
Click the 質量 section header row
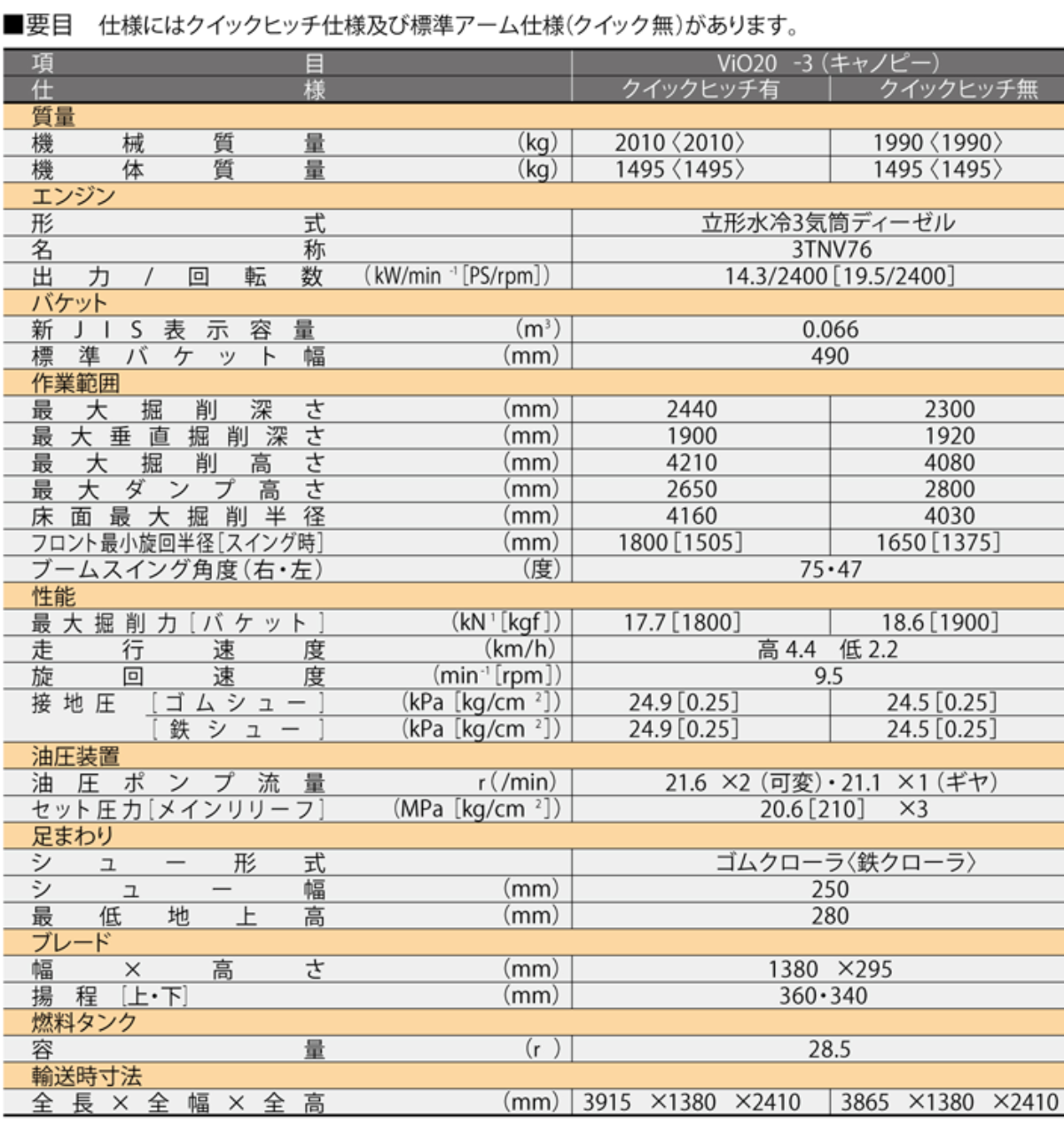tap(53, 116)
